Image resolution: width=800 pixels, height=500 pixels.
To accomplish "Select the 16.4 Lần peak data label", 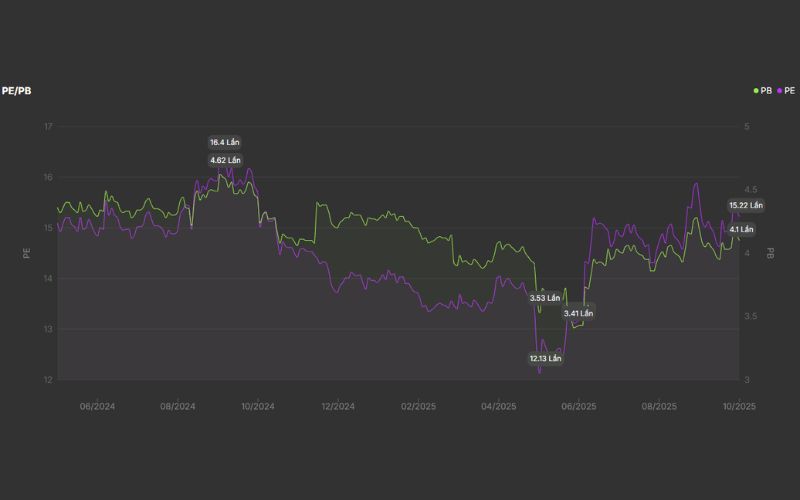I will click(x=225, y=142).
